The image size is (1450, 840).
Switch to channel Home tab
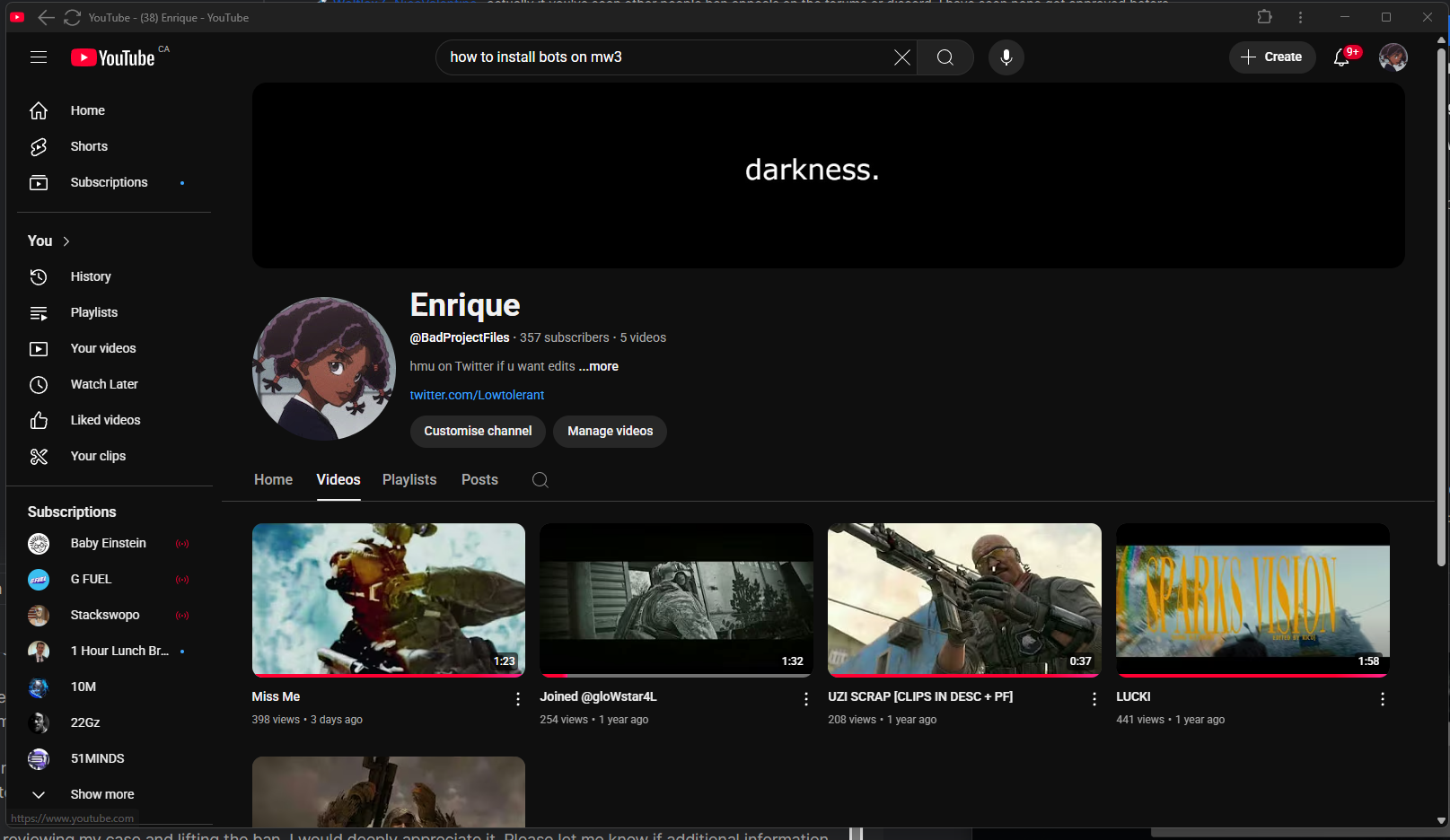point(273,479)
